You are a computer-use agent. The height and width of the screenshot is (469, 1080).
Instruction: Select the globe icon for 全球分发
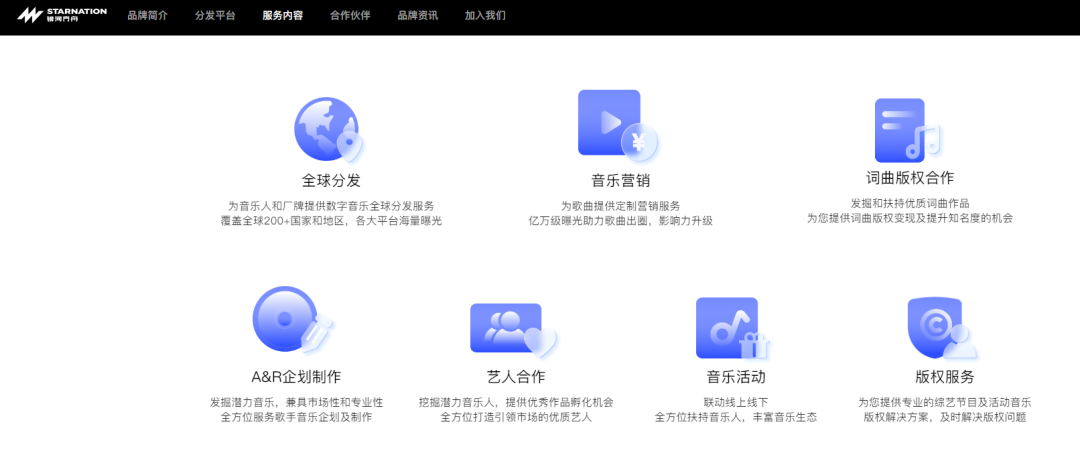tap(328, 130)
